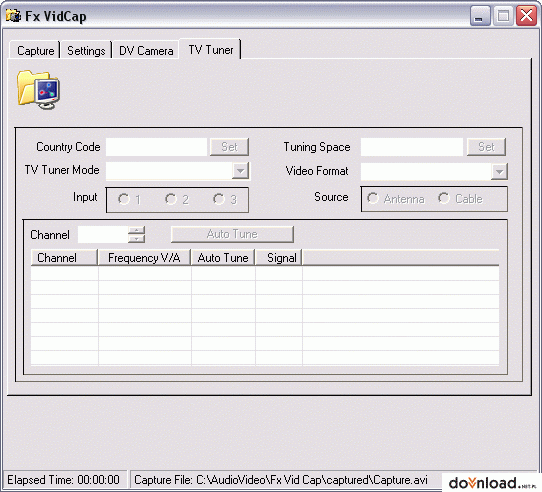Select Input radio button 1
The width and height of the screenshot is (542, 492).
tap(129, 199)
